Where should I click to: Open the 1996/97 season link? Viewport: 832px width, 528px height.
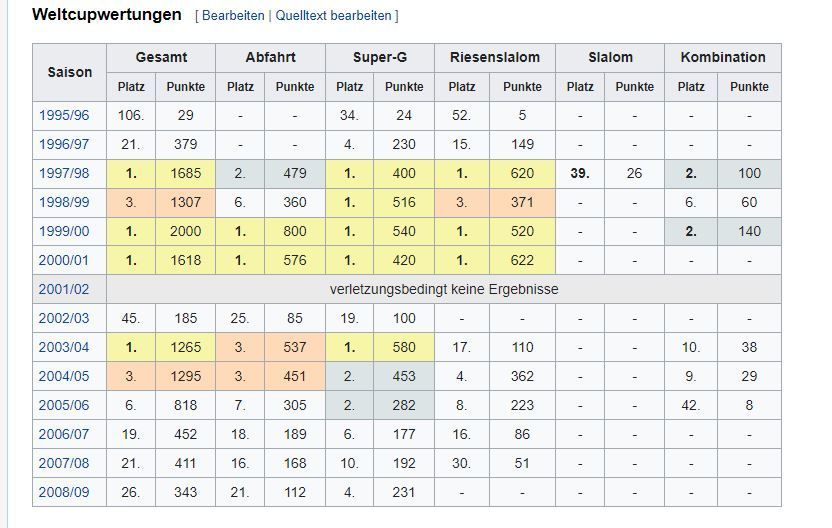point(64,144)
